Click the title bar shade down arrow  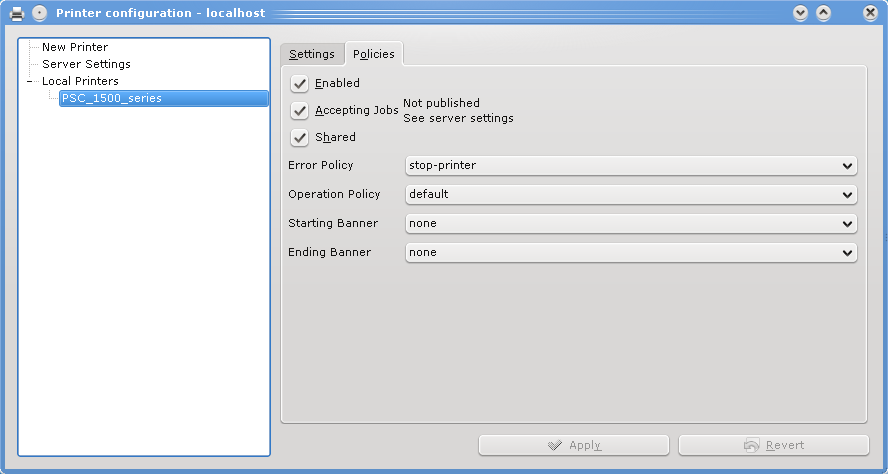800,13
